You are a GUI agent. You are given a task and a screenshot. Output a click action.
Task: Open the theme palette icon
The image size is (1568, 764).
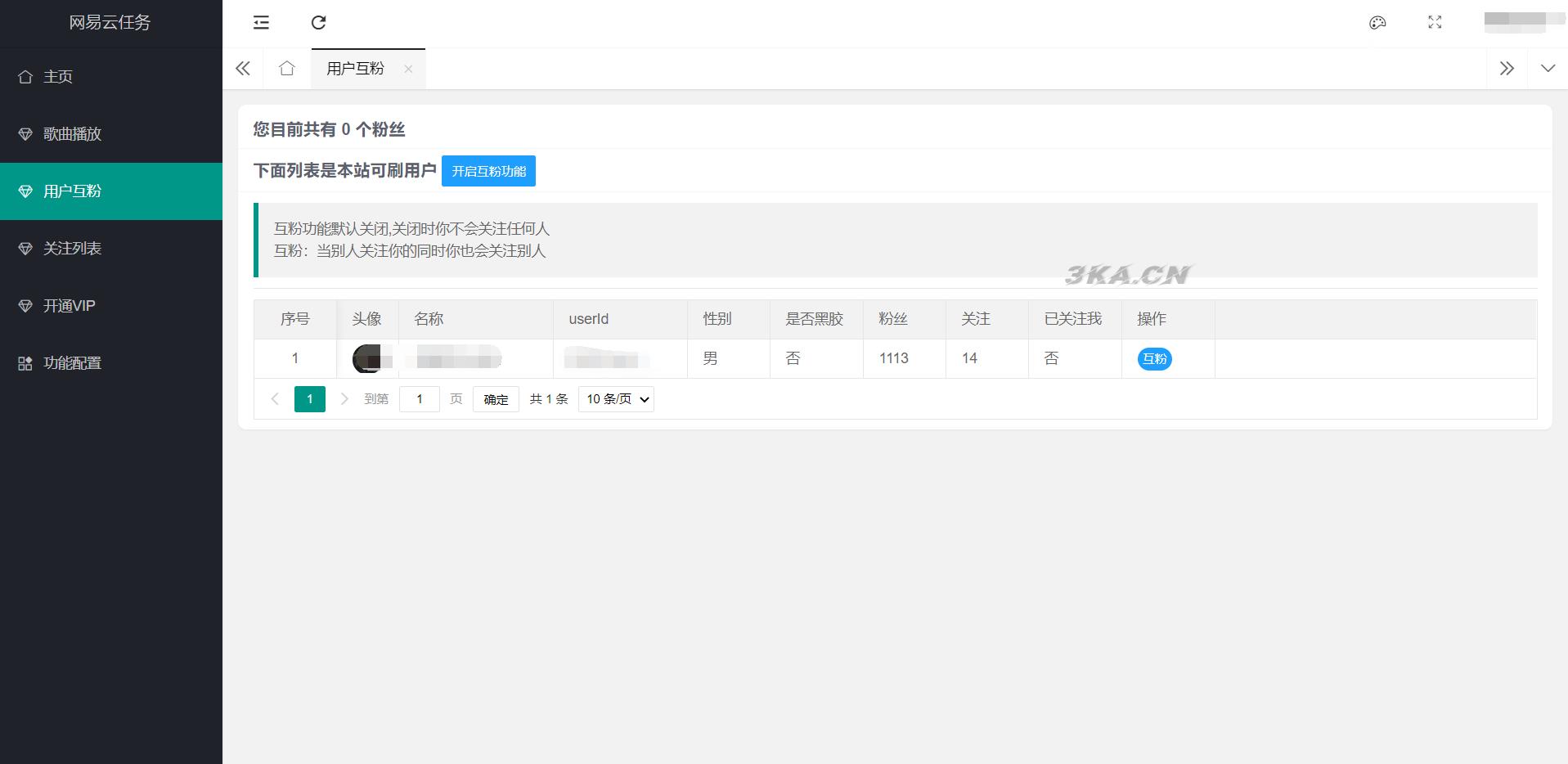[1377, 23]
